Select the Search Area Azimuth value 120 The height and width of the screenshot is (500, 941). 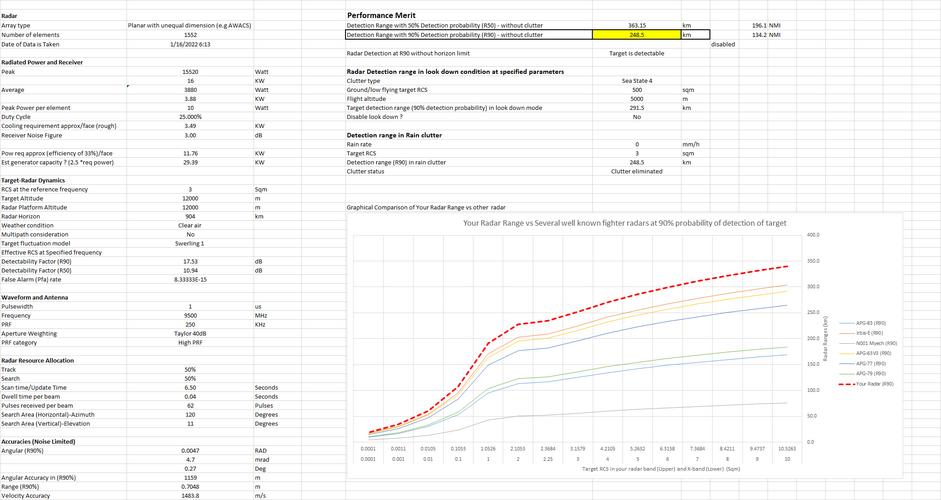pyautogui.click(x=190, y=414)
